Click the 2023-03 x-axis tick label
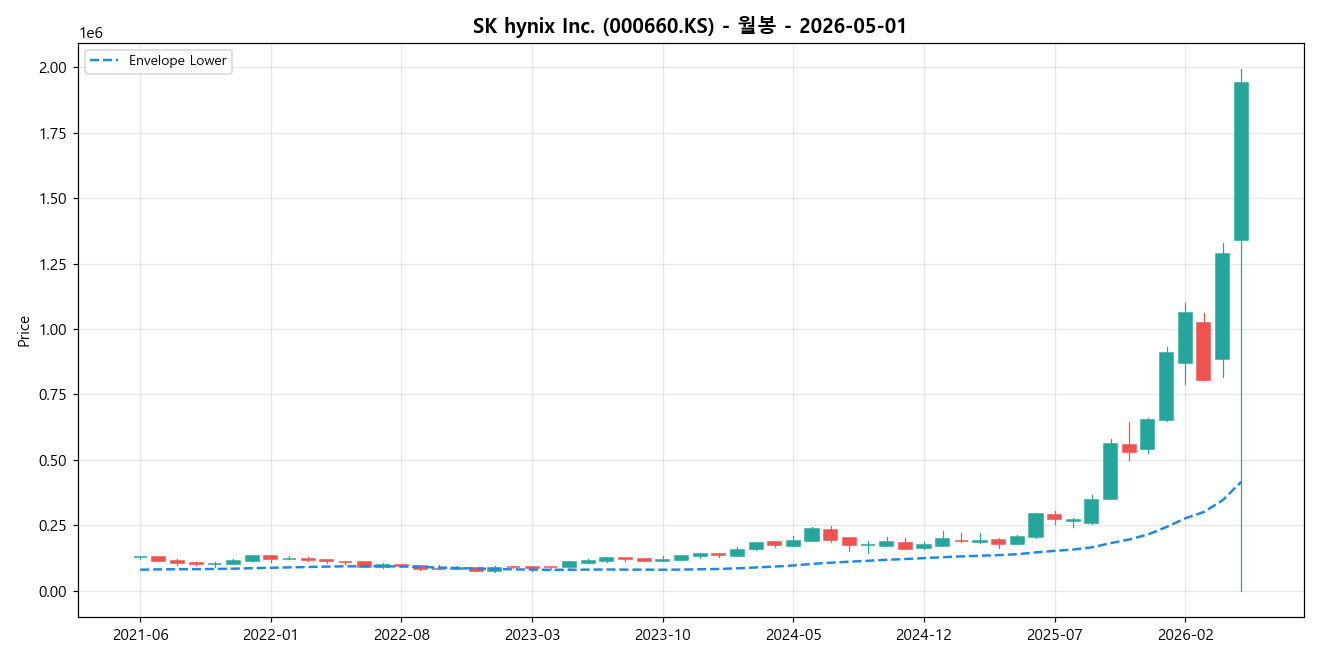The width and height of the screenshot is (1320, 660). (532, 633)
